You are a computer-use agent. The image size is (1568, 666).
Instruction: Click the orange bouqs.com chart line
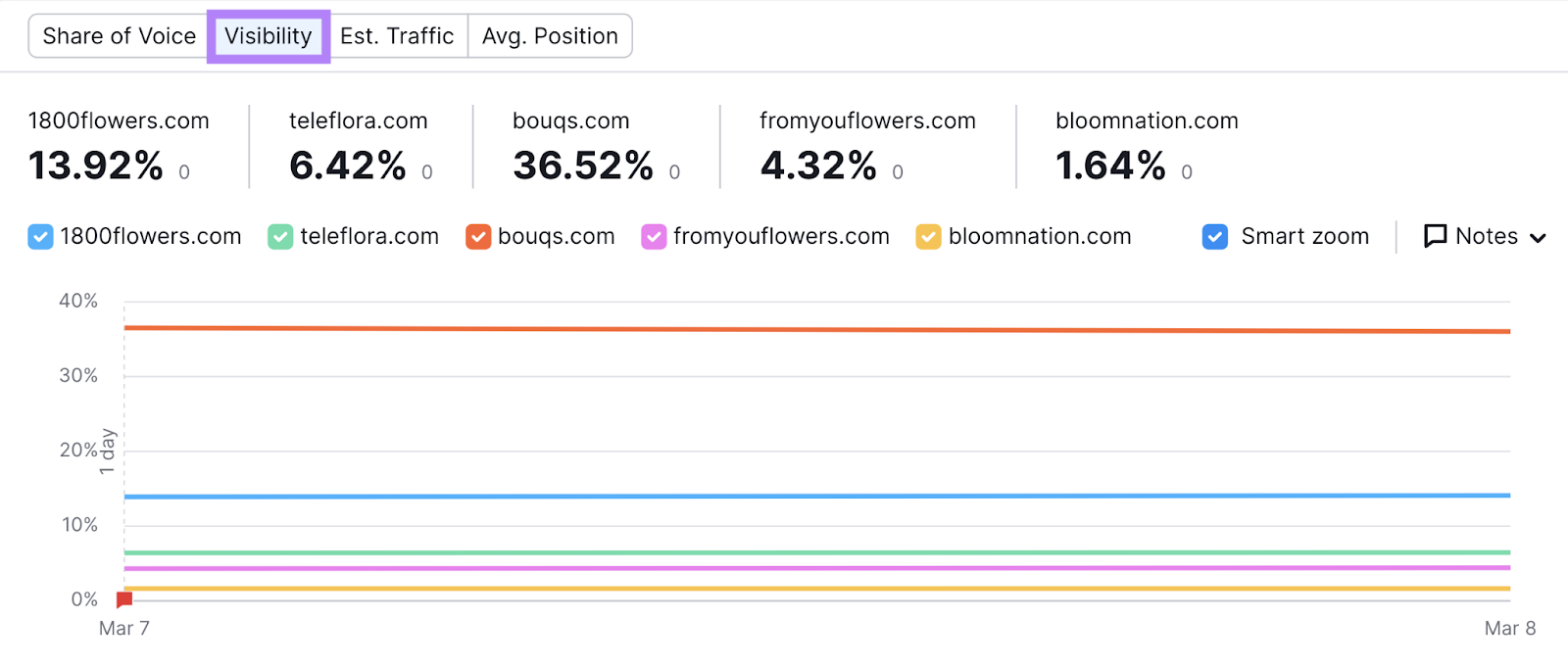tap(817, 330)
